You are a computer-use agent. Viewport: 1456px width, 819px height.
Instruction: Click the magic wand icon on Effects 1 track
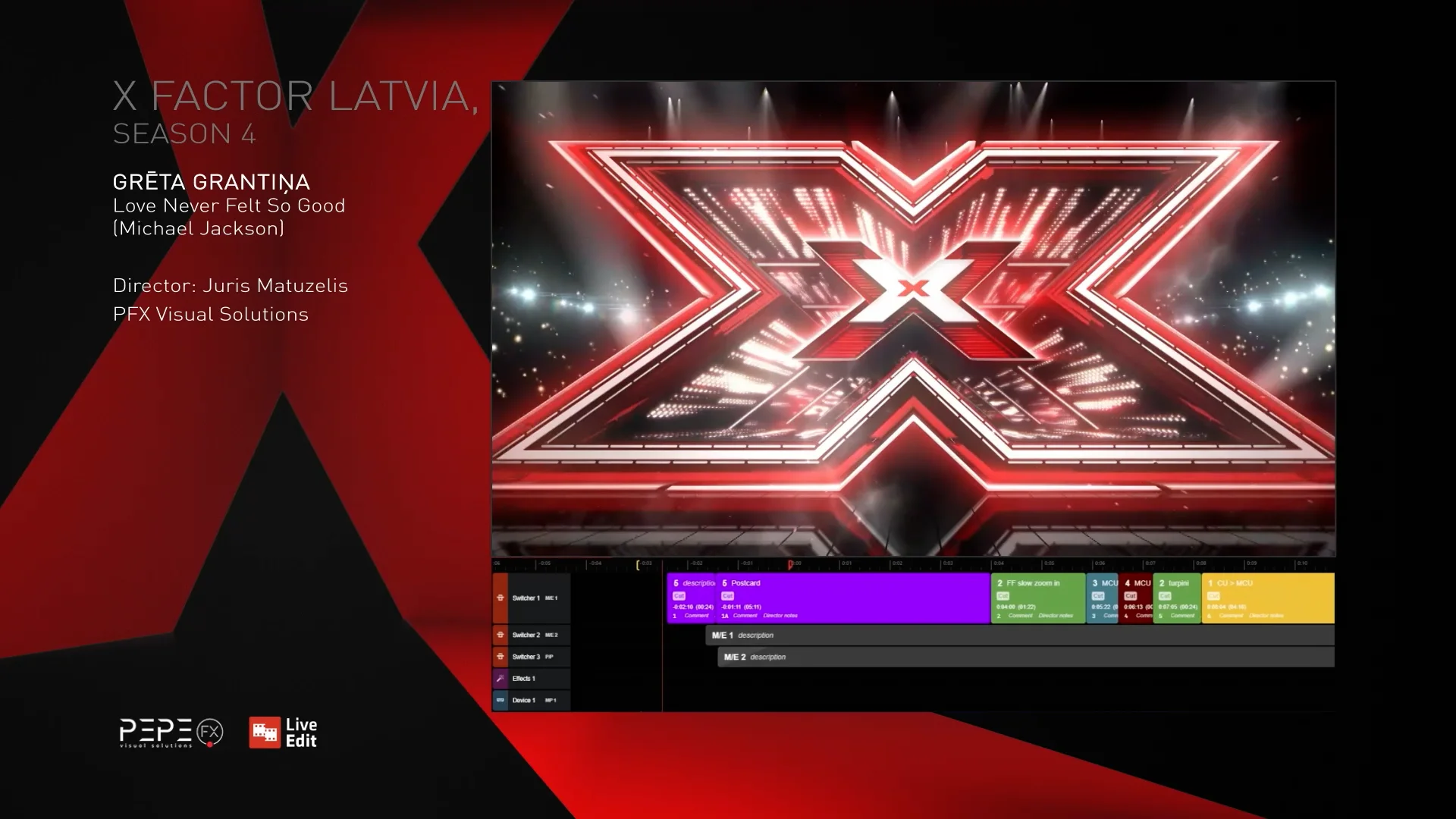pyautogui.click(x=500, y=679)
